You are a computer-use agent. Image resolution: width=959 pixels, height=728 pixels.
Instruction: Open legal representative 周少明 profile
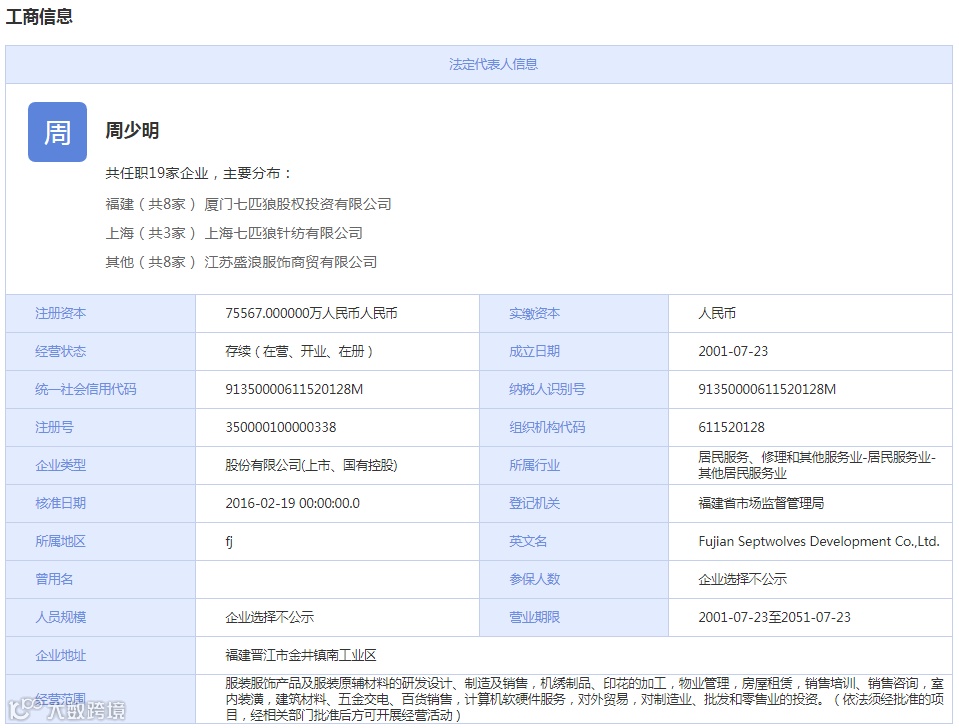(132, 130)
